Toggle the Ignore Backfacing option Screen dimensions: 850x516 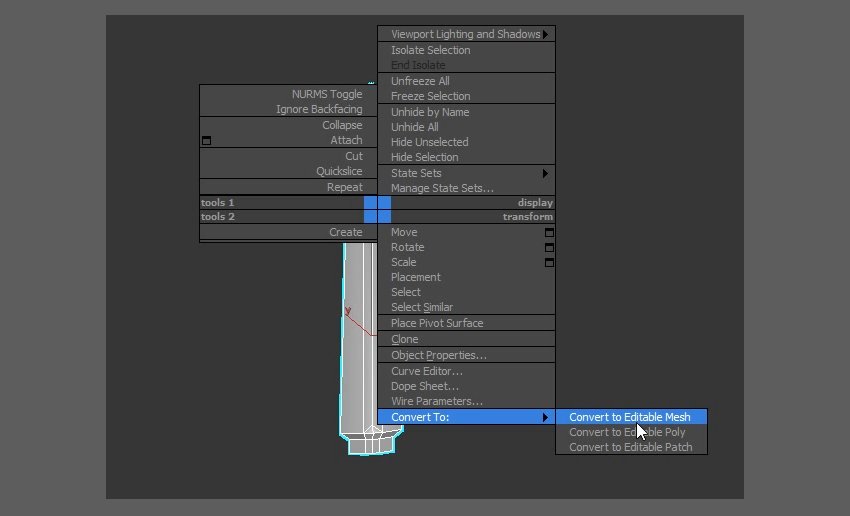[319, 109]
